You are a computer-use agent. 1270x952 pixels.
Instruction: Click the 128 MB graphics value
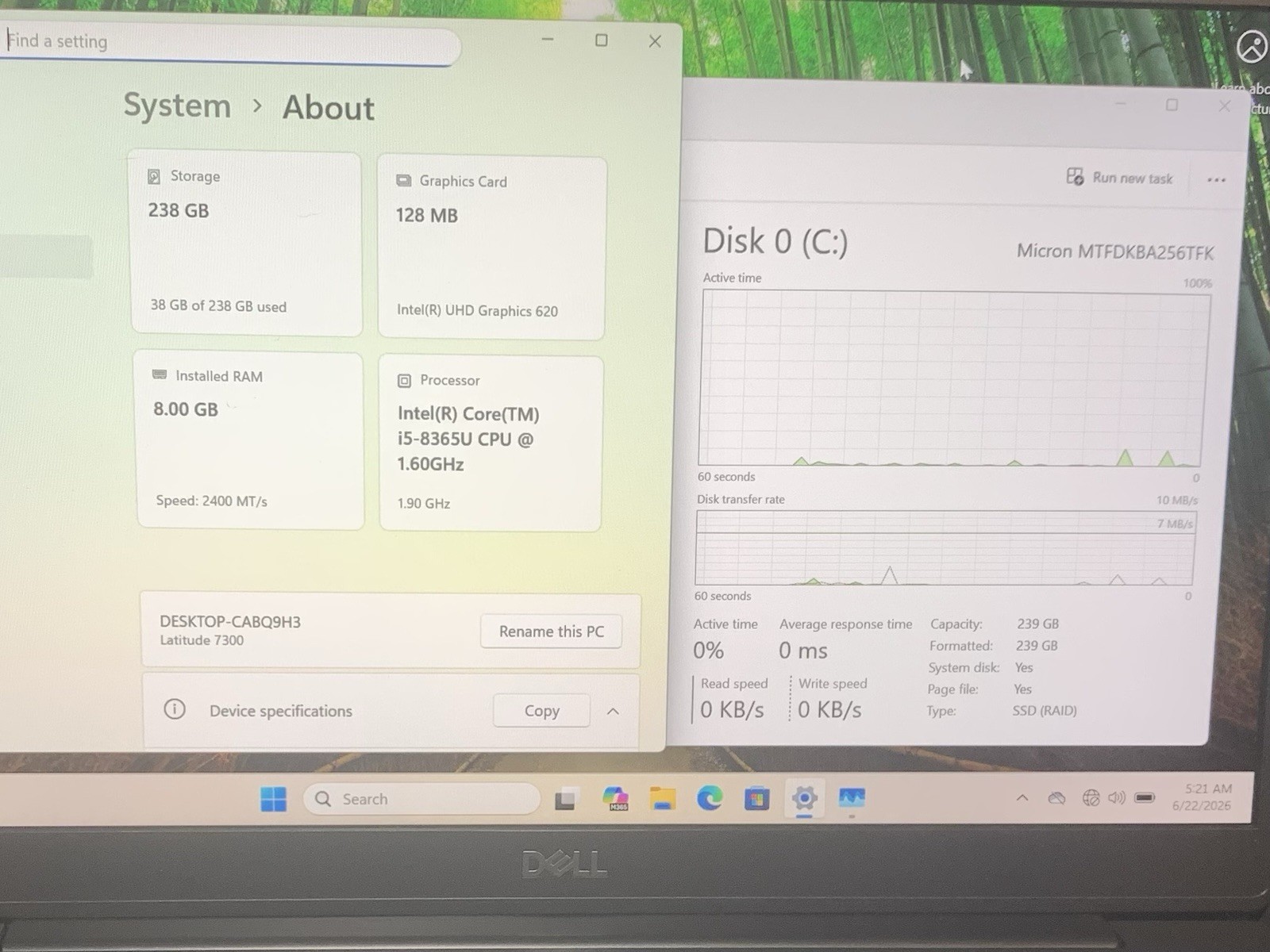[x=427, y=215]
